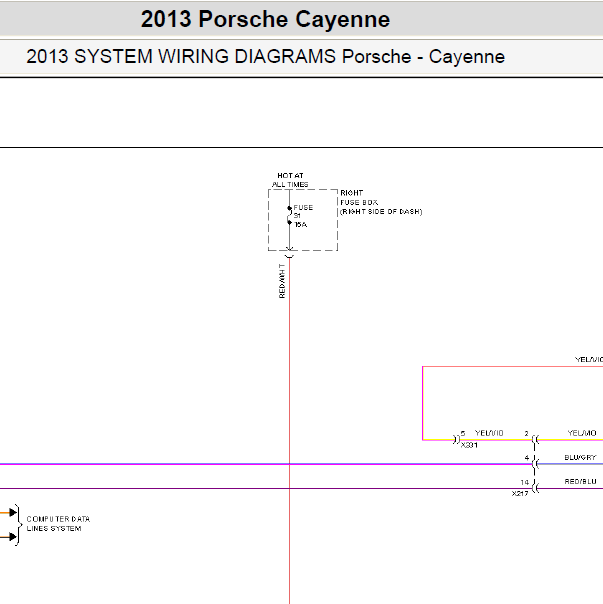The image size is (603, 604).
Task: Click the 'YEL/VIO' label next to X331
Action: (x=489, y=433)
